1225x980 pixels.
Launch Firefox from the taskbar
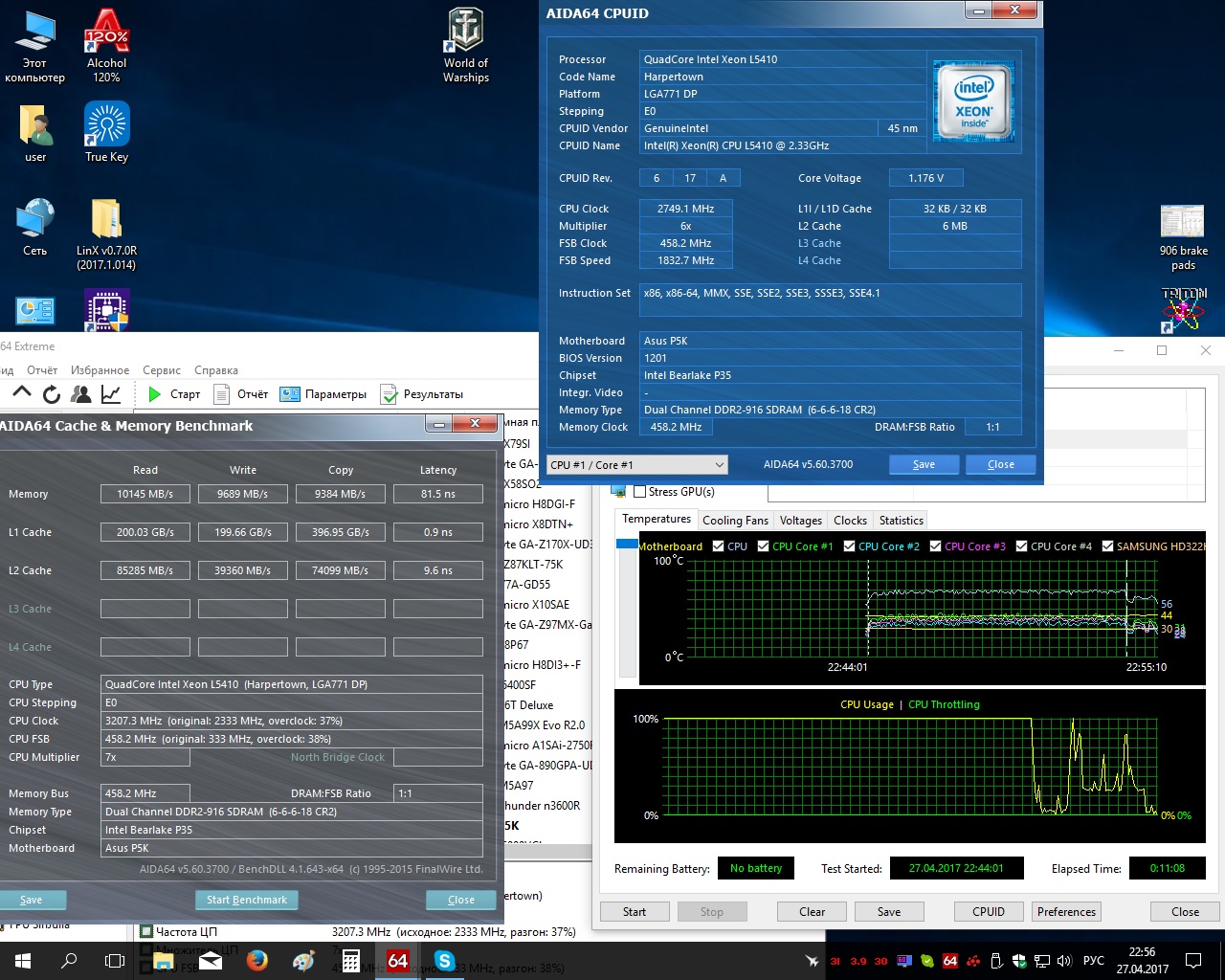(257, 961)
